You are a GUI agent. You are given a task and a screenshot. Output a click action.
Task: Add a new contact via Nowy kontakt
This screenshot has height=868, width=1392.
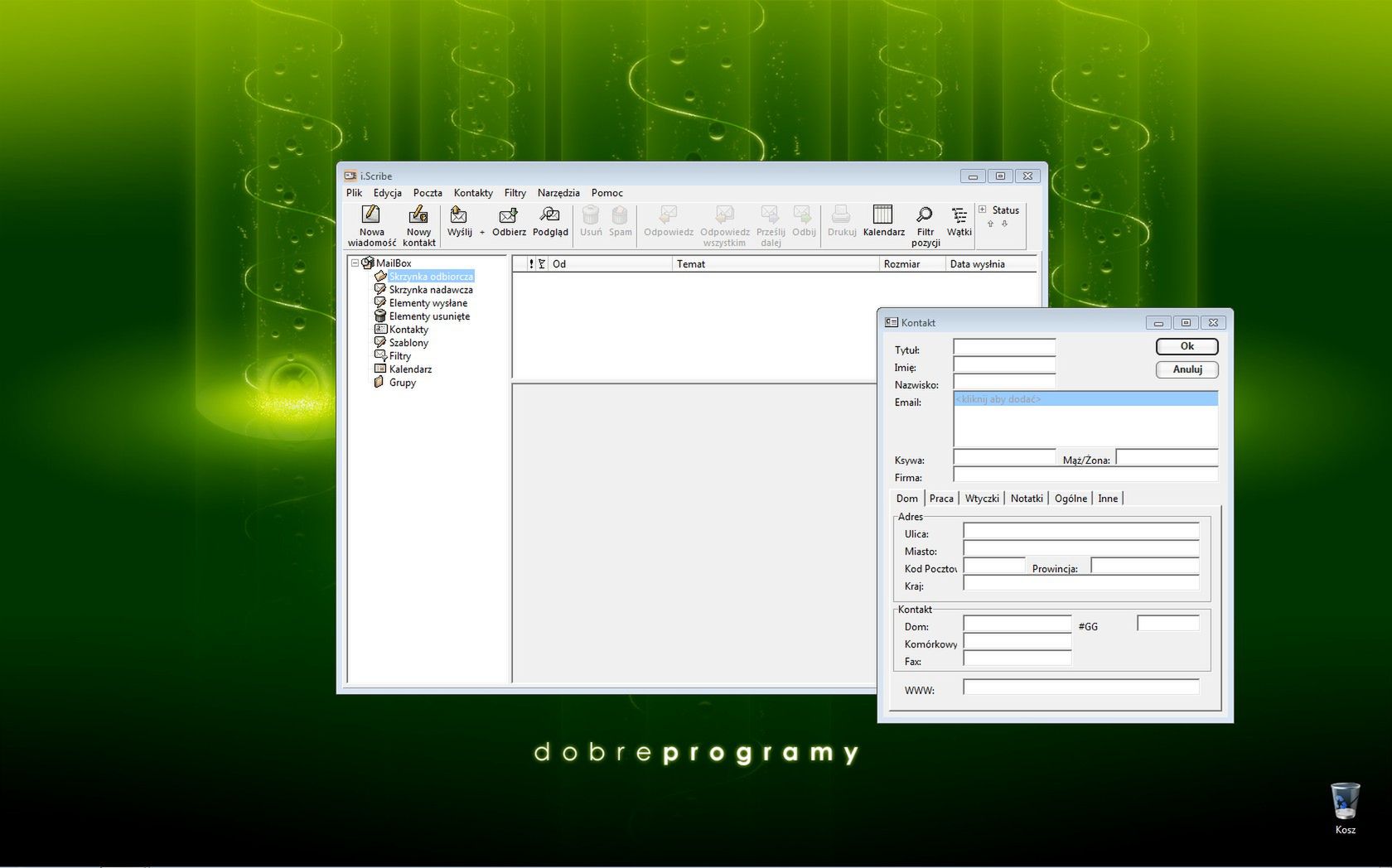point(418,225)
